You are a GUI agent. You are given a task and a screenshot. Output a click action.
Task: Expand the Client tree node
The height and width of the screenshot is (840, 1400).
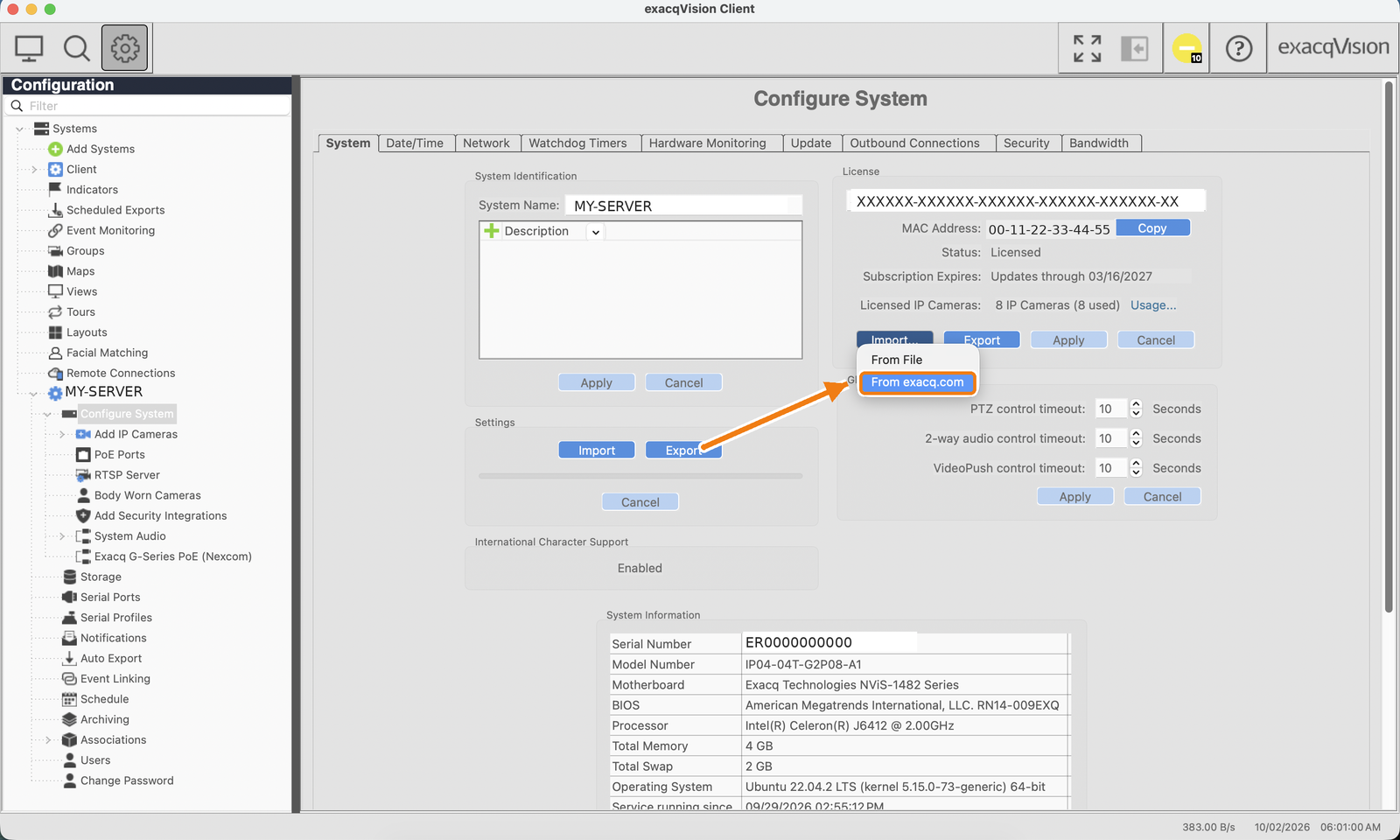point(34,170)
